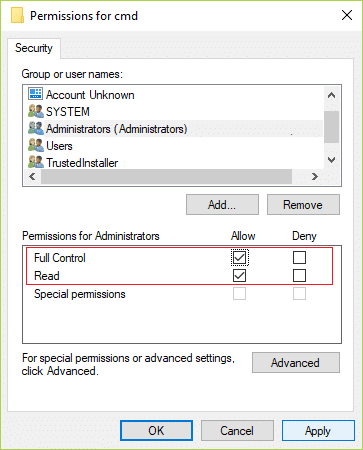Click the Administrators group users icon
Screen dimensions: 363x450
click(36, 128)
